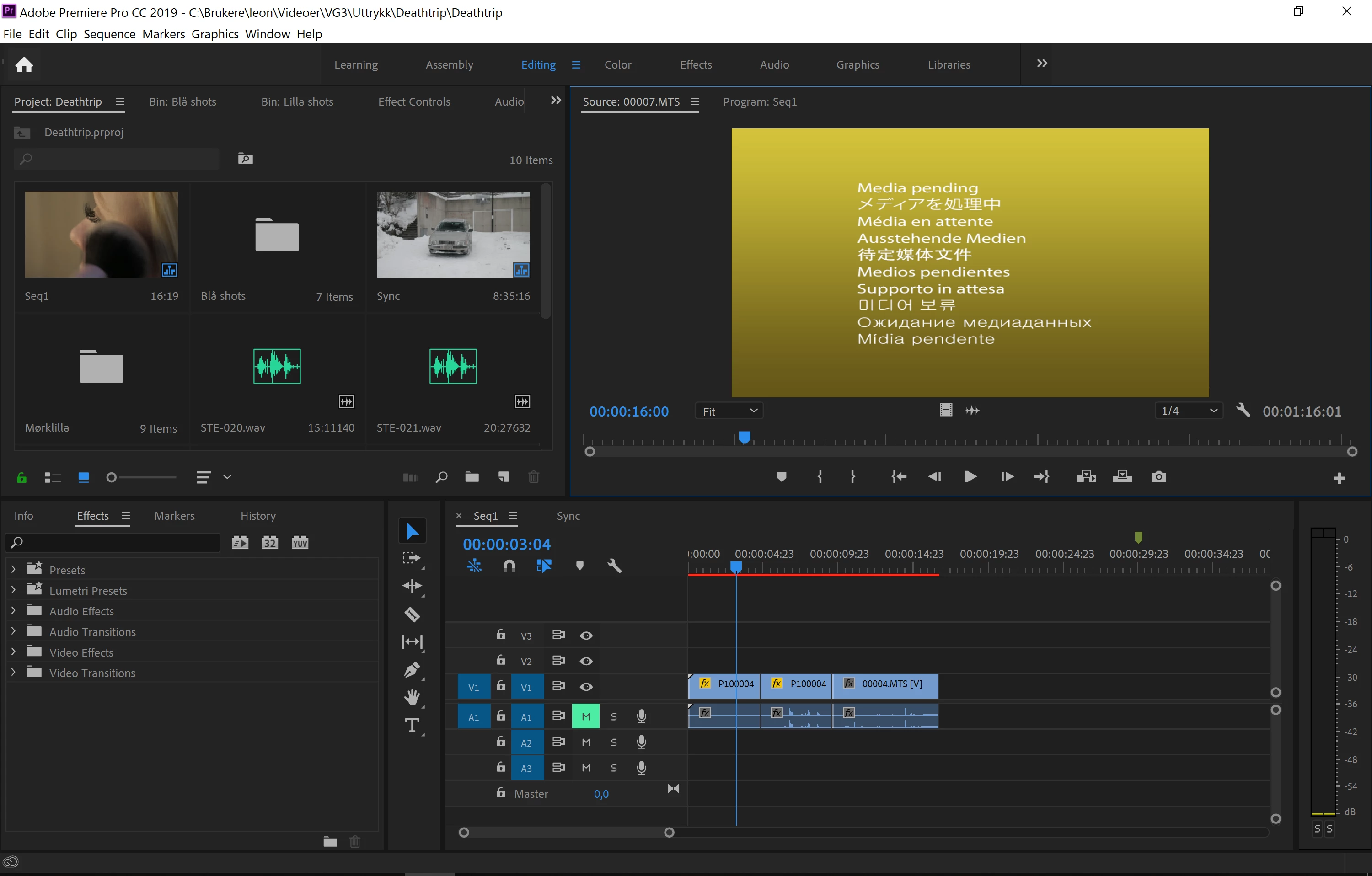This screenshot has width=1372, height=876.
Task: Open the Sequence menu
Action: coord(109,34)
